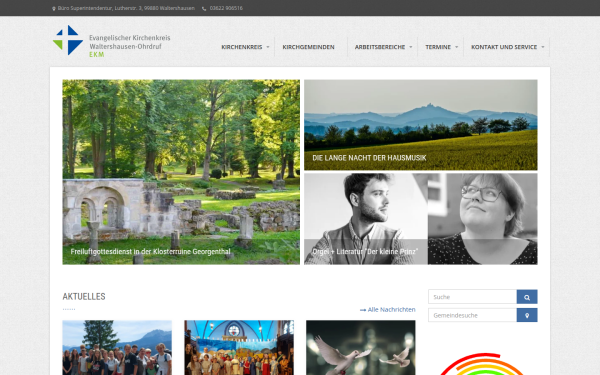
Task: Click the woman with glasses photo
Action: pyautogui.click(x=483, y=219)
